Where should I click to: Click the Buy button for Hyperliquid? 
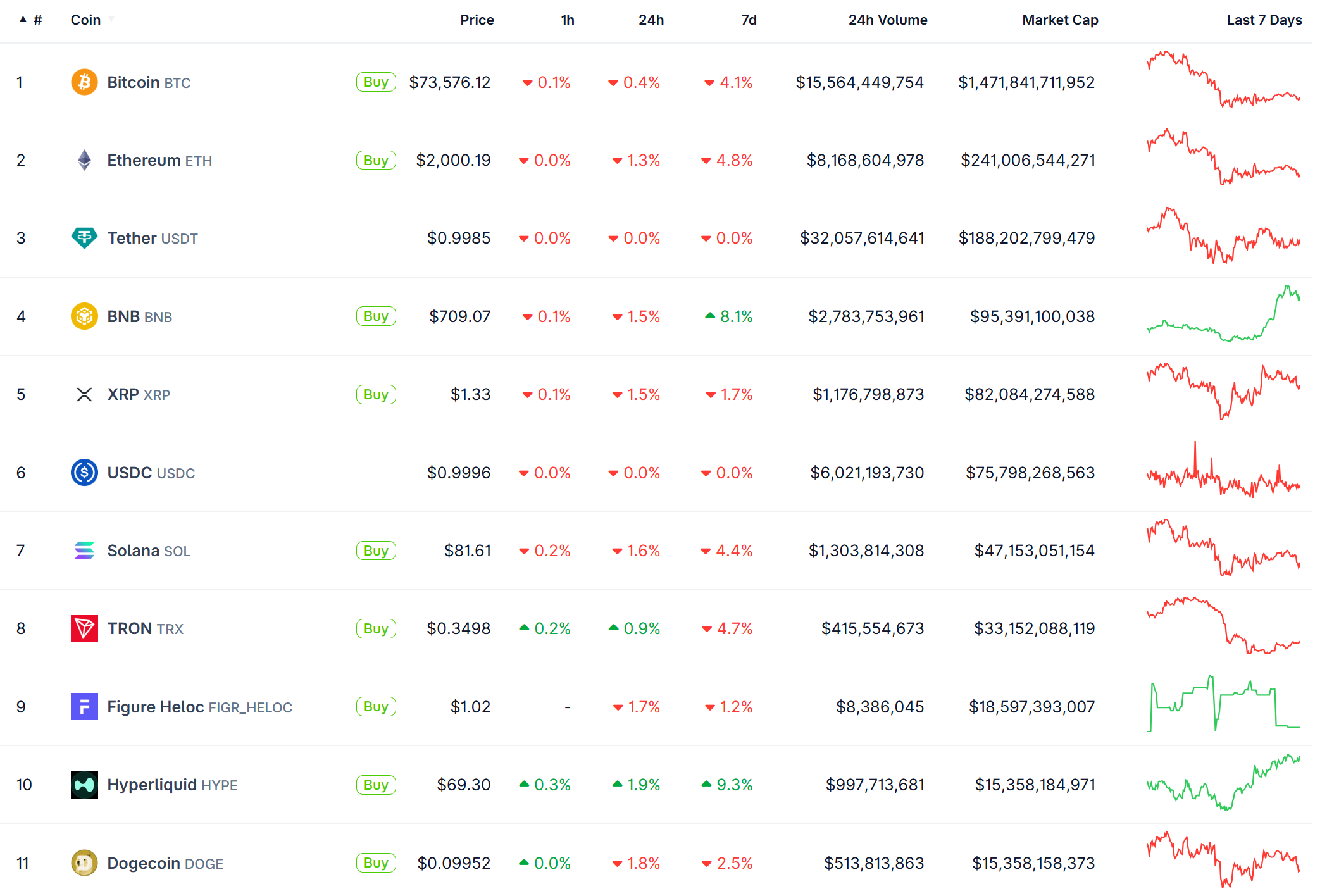point(376,785)
